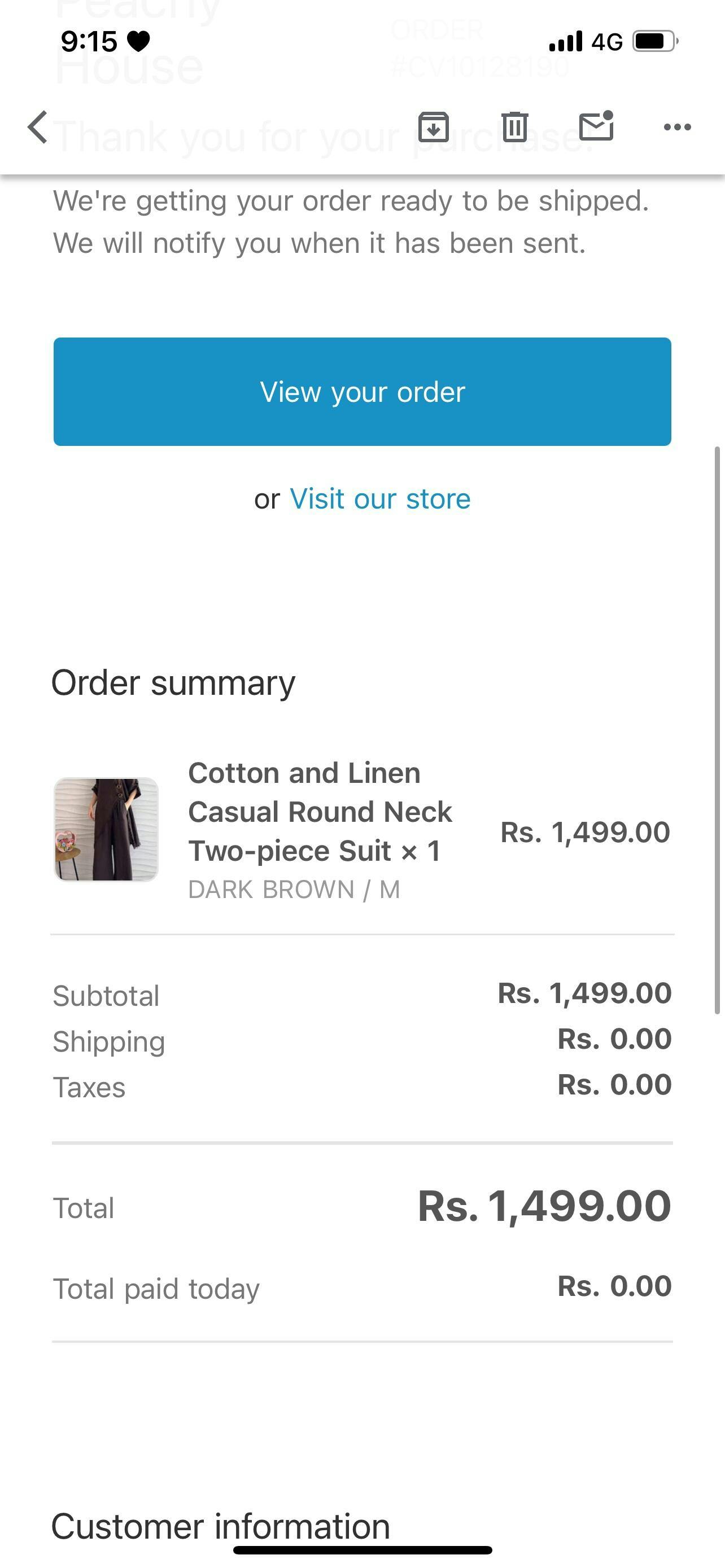The width and height of the screenshot is (725, 1568).
Task: Mark the email as unread
Action: coord(596,126)
